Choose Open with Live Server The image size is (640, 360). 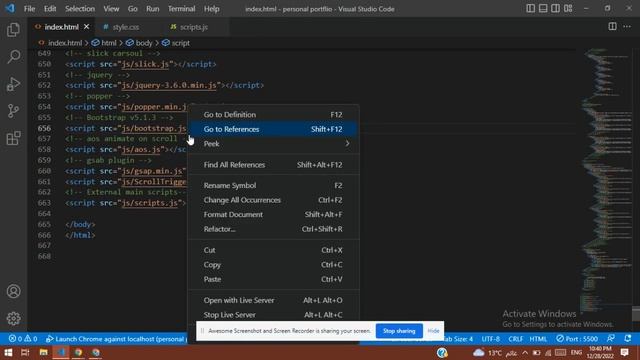(x=273, y=300)
